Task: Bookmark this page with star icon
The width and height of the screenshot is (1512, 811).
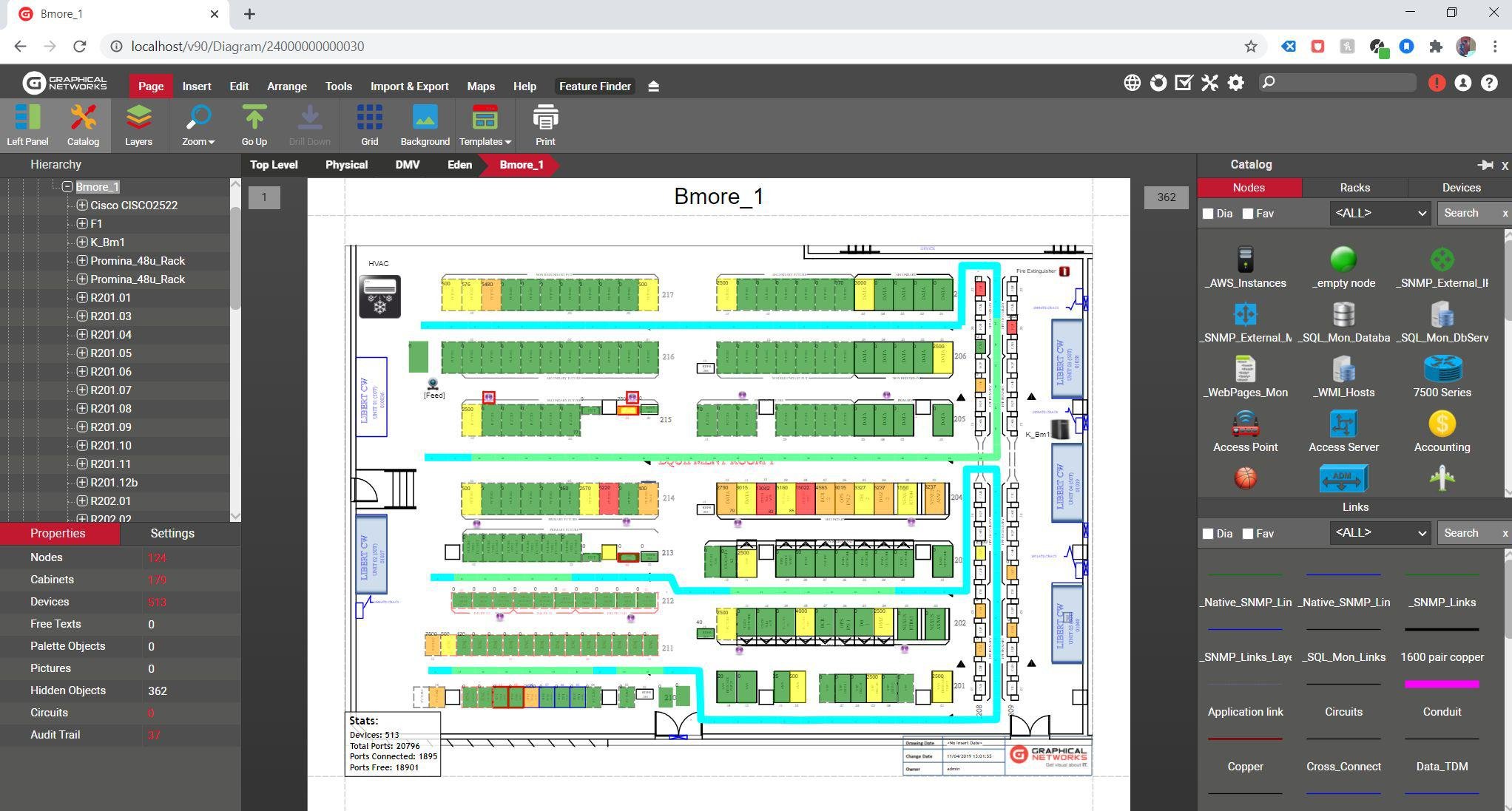Action: click(1251, 47)
